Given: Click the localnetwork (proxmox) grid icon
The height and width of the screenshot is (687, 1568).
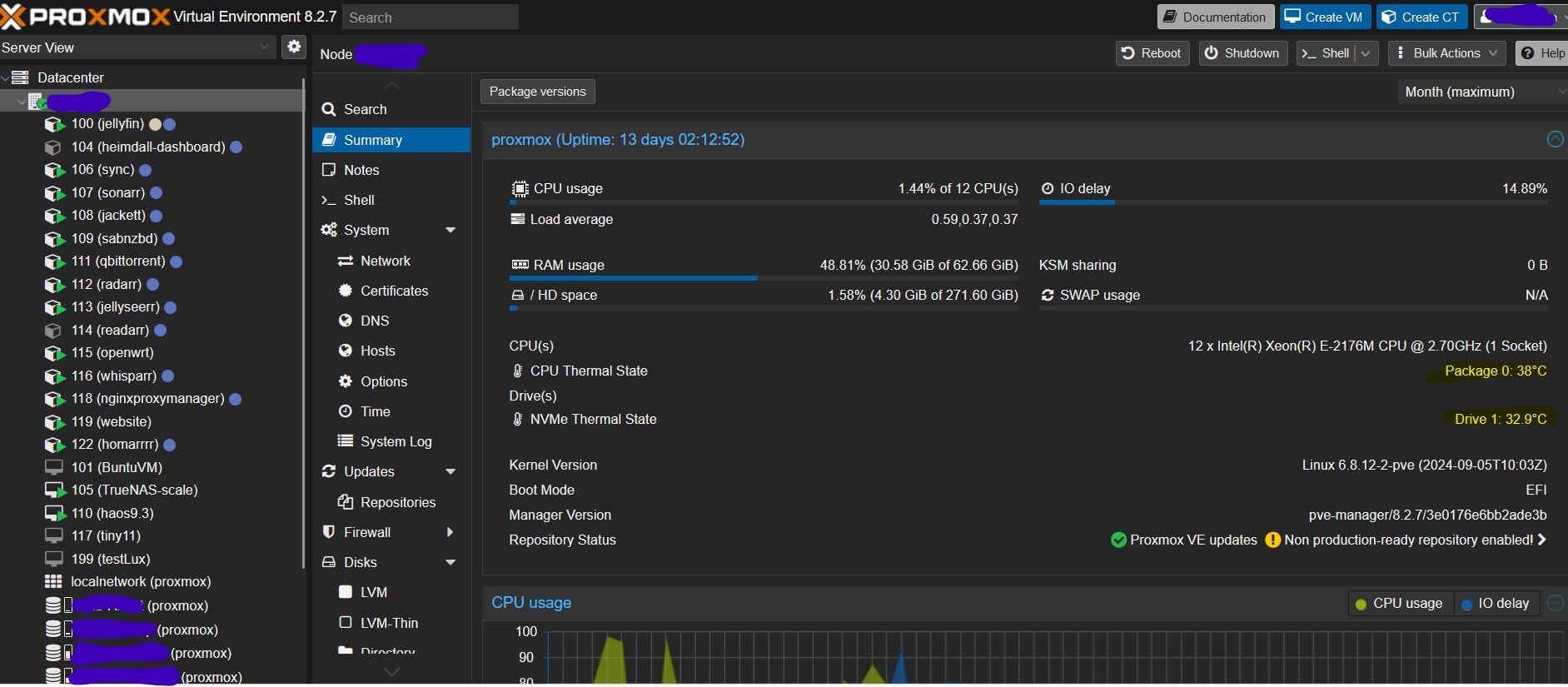Looking at the screenshot, I should pos(53,581).
